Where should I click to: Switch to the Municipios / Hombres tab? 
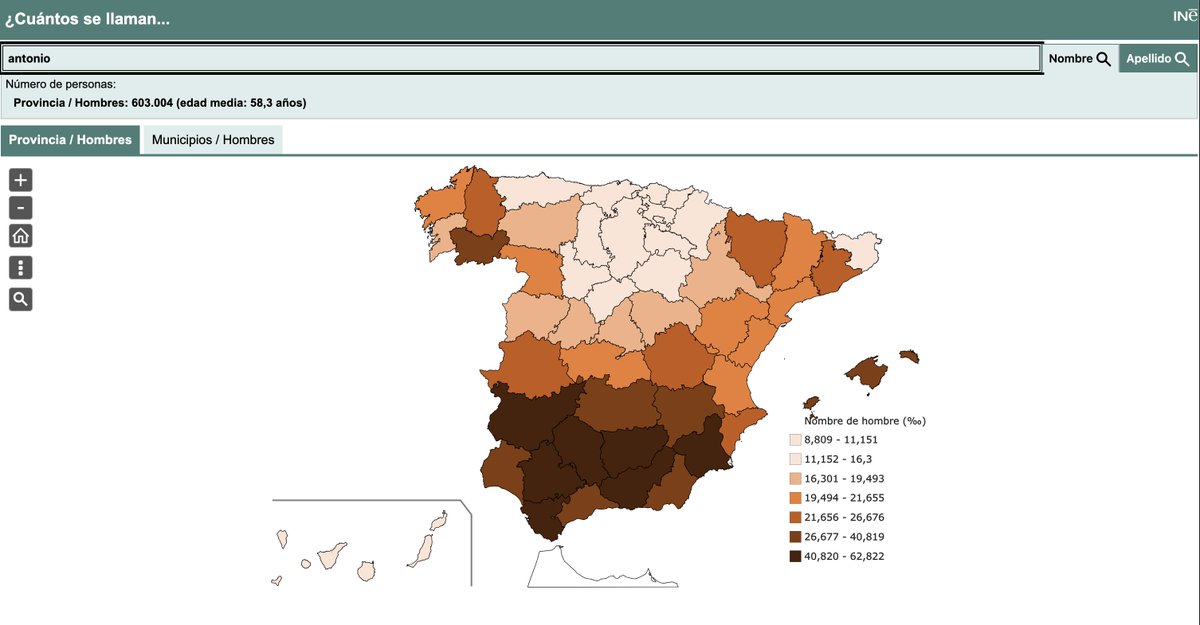click(x=213, y=140)
